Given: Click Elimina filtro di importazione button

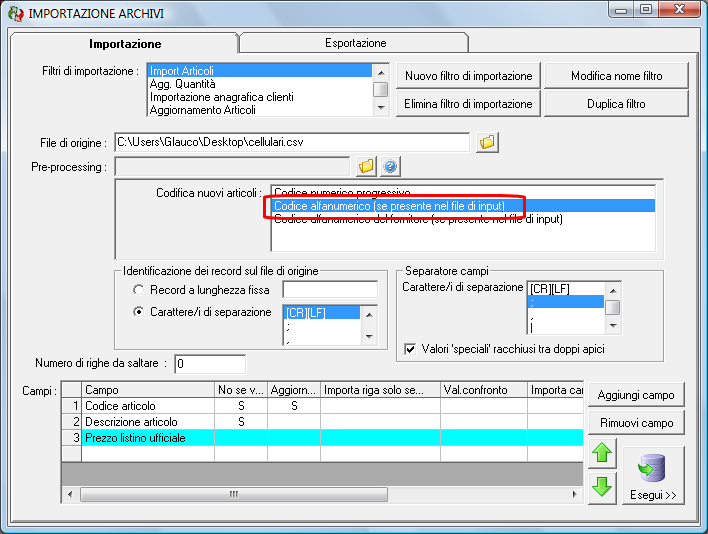Looking at the screenshot, I should [x=468, y=104].
